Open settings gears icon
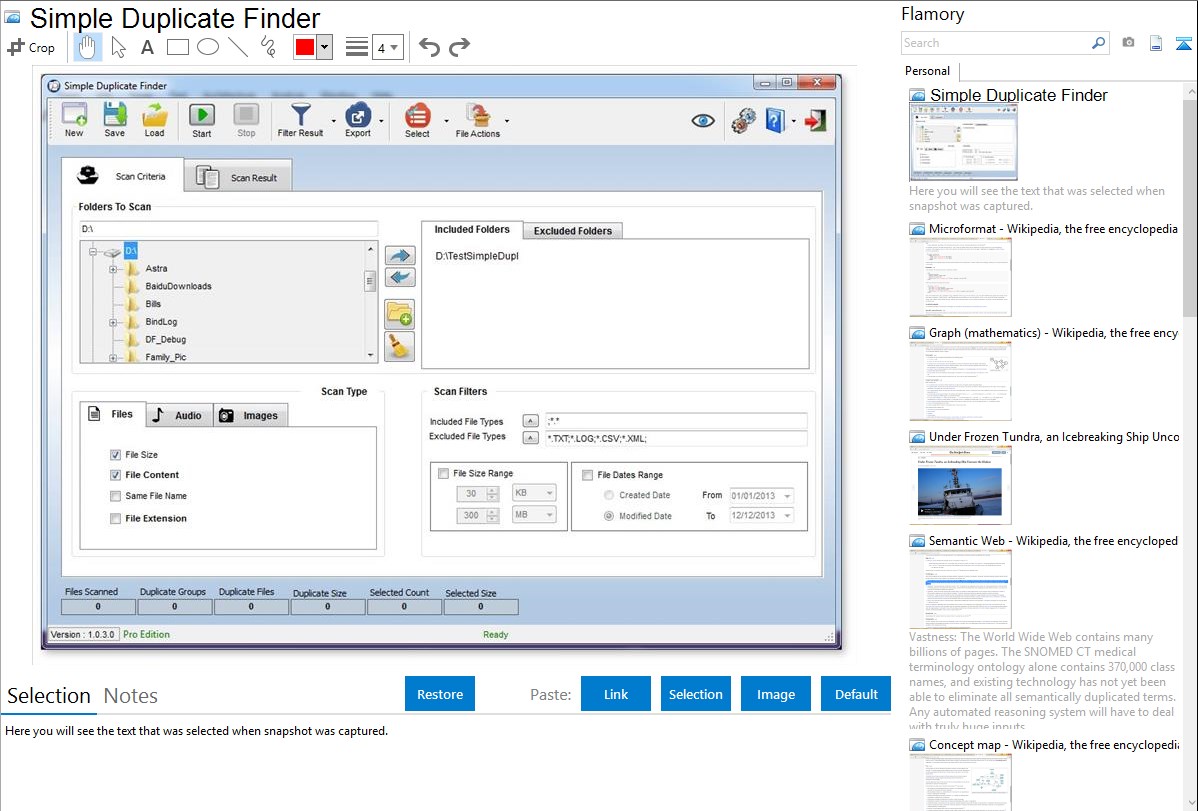 pyautogui.click(x=743, y=121)
